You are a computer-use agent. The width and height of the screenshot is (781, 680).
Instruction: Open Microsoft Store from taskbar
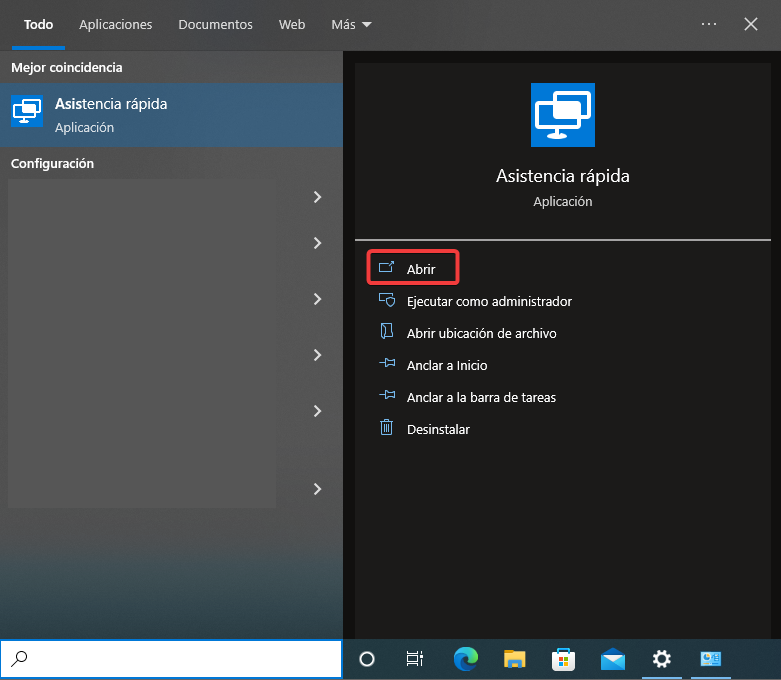point(563,659)
